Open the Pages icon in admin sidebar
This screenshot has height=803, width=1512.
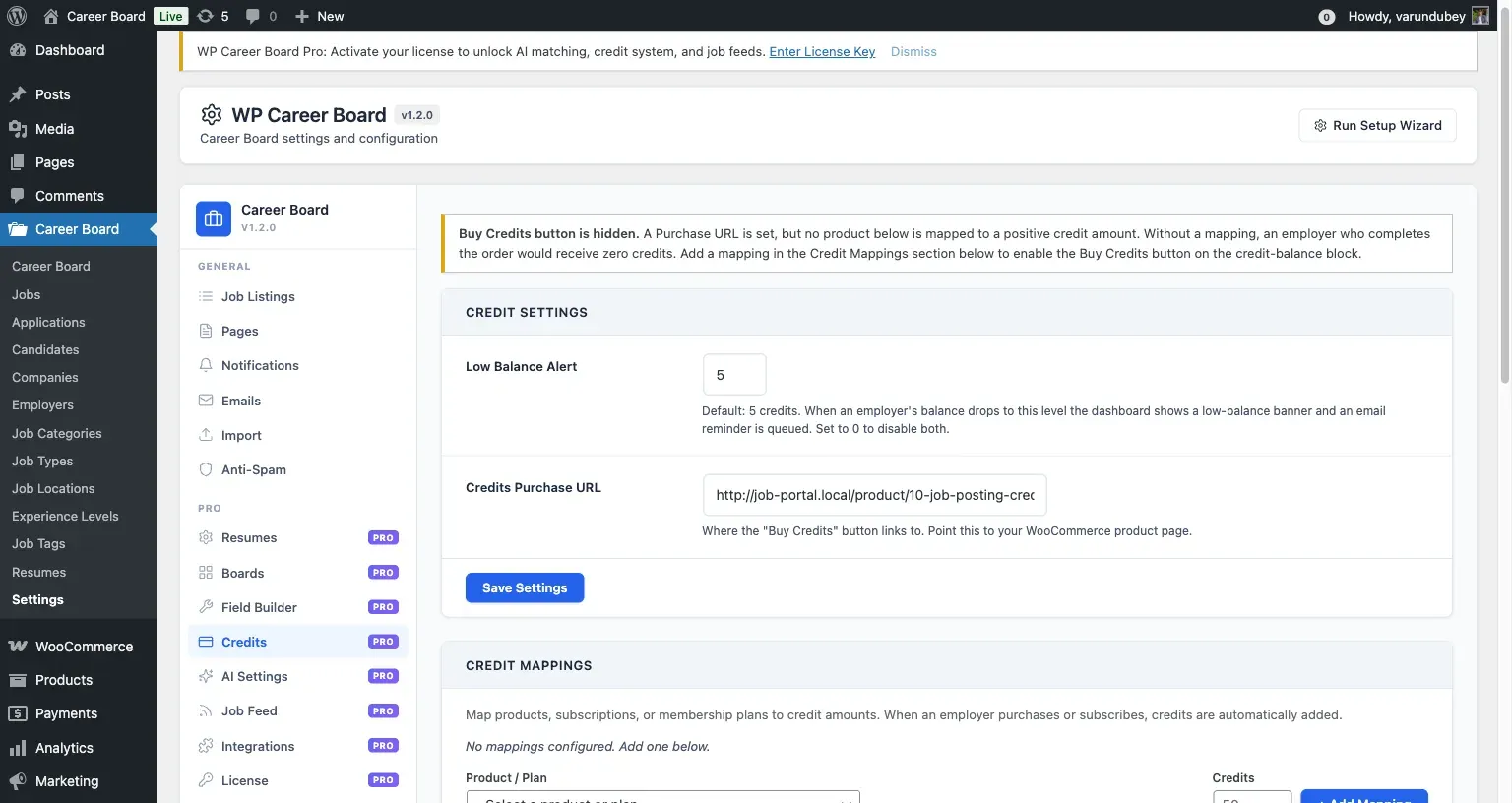[18, 162]
